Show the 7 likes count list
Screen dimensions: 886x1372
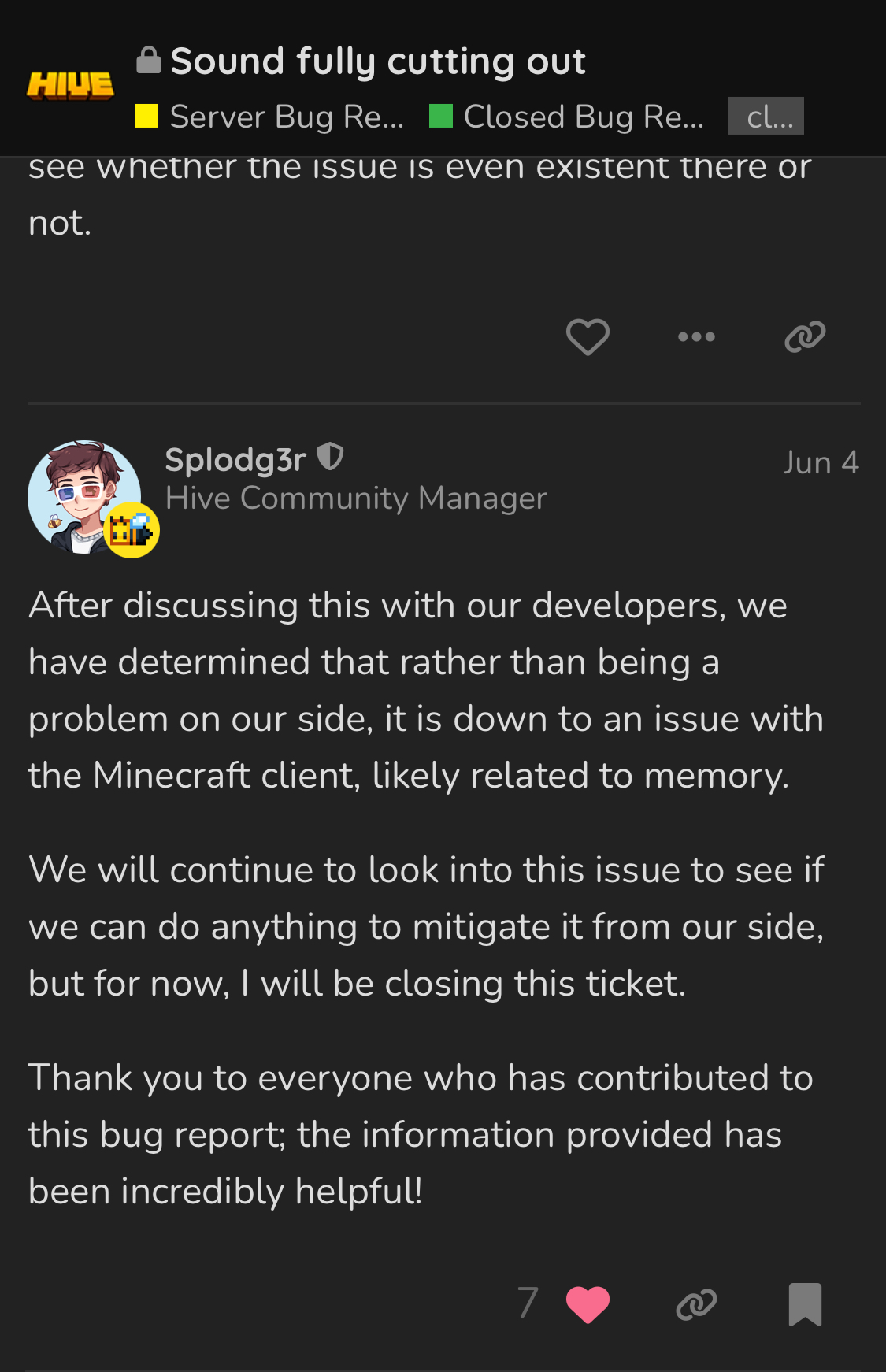pos(528,1303)
